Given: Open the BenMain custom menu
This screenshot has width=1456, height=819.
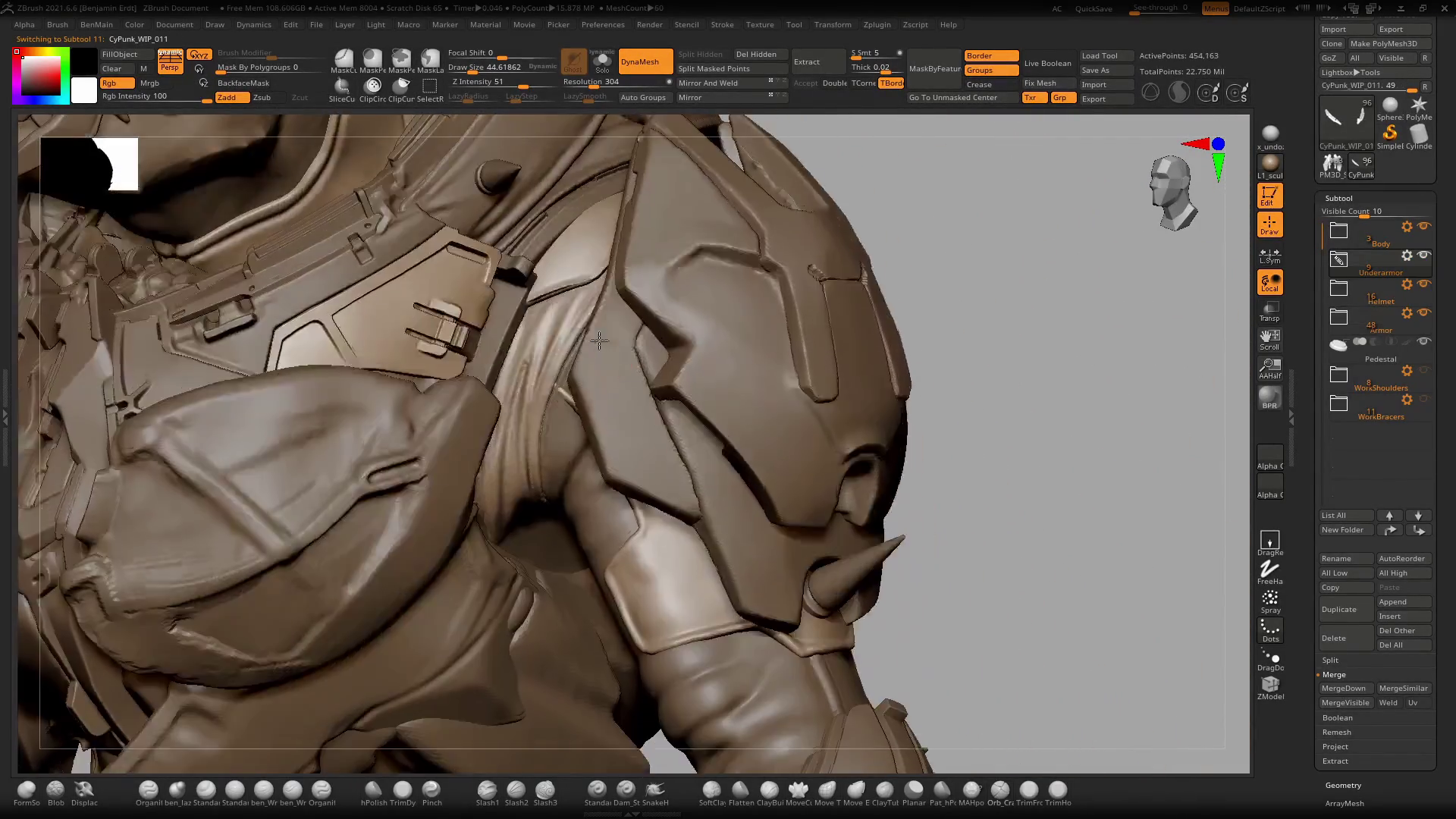Looking at the screenshot, I should 96,24.
